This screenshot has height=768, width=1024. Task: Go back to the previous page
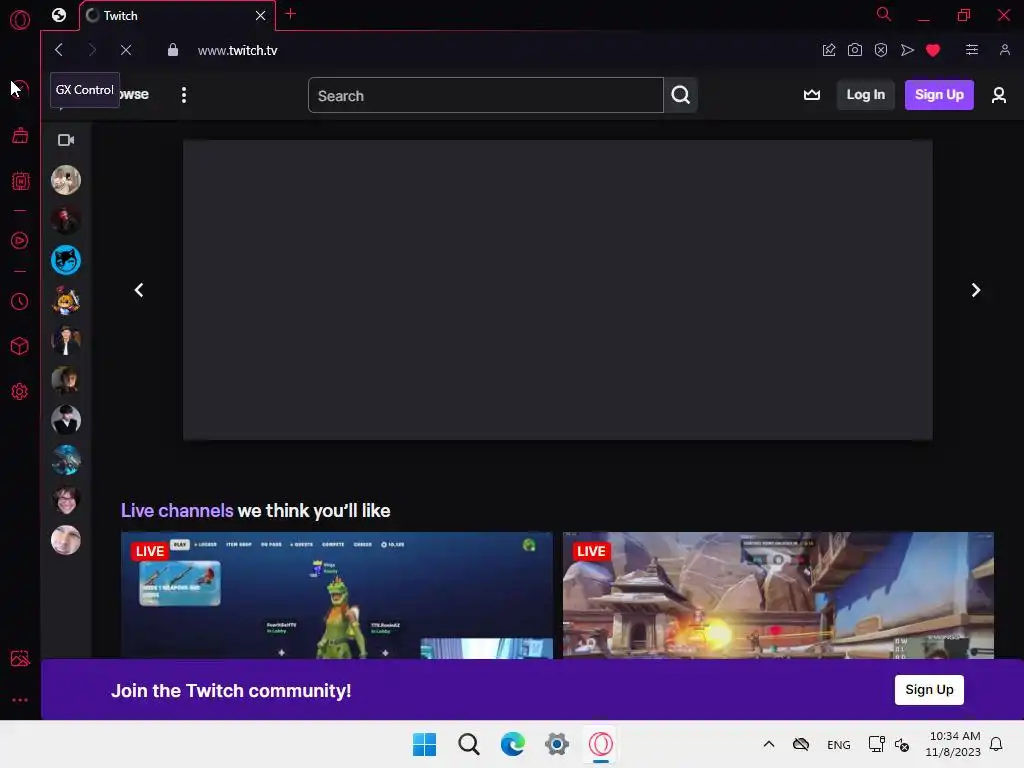coord(59,50)
